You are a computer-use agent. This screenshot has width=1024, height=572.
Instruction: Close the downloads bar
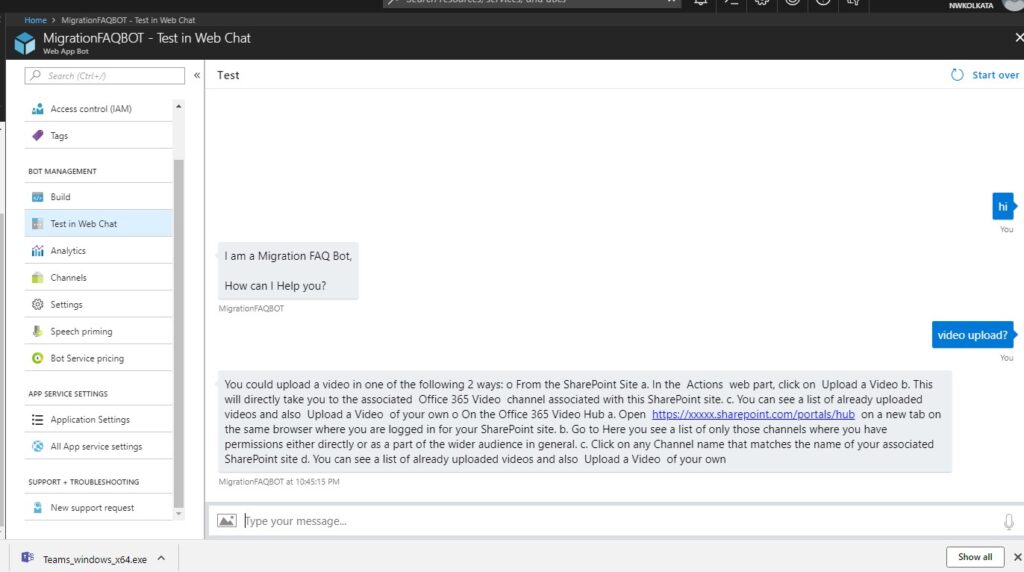coord(1017,557)
